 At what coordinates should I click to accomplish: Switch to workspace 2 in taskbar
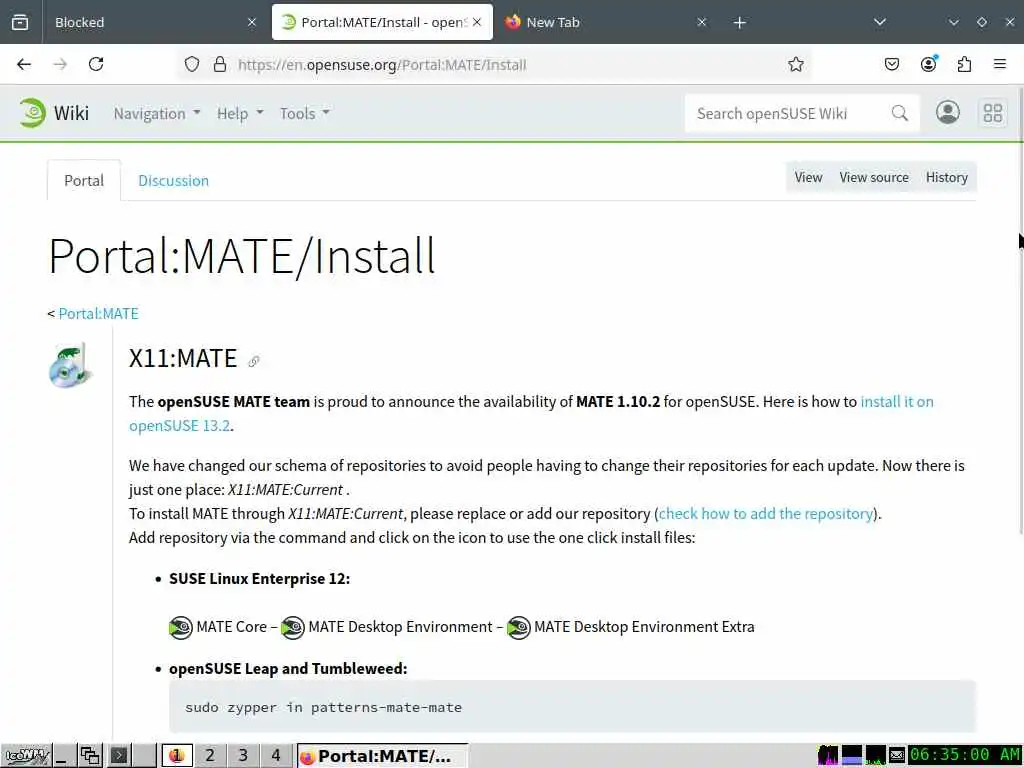click(210, 756)
